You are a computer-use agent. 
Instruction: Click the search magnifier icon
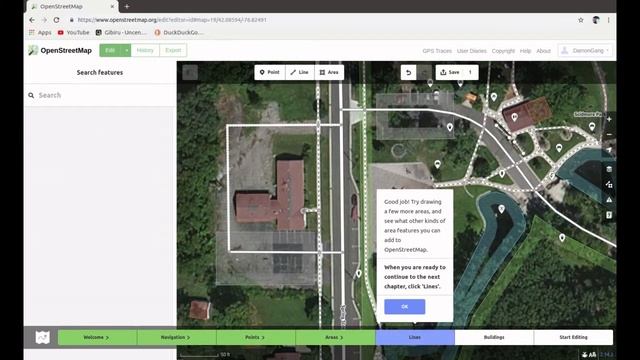[x=31, y=95]
